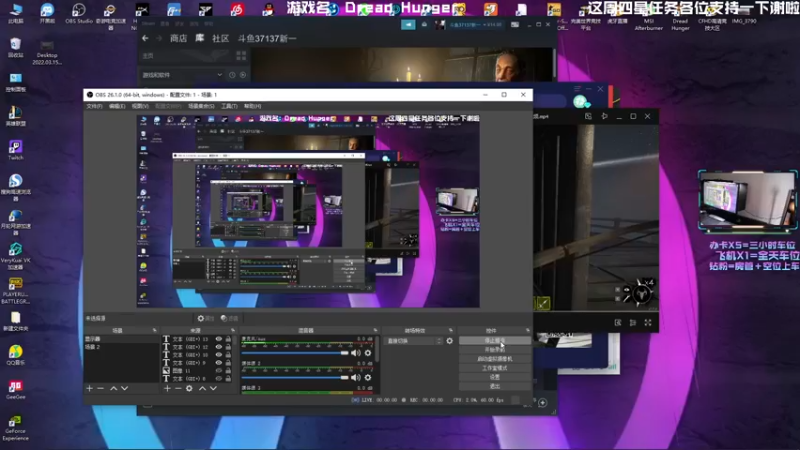
Task: Expand the Steam 游戏和软件 filter dropdown
Action: point(182,75)
